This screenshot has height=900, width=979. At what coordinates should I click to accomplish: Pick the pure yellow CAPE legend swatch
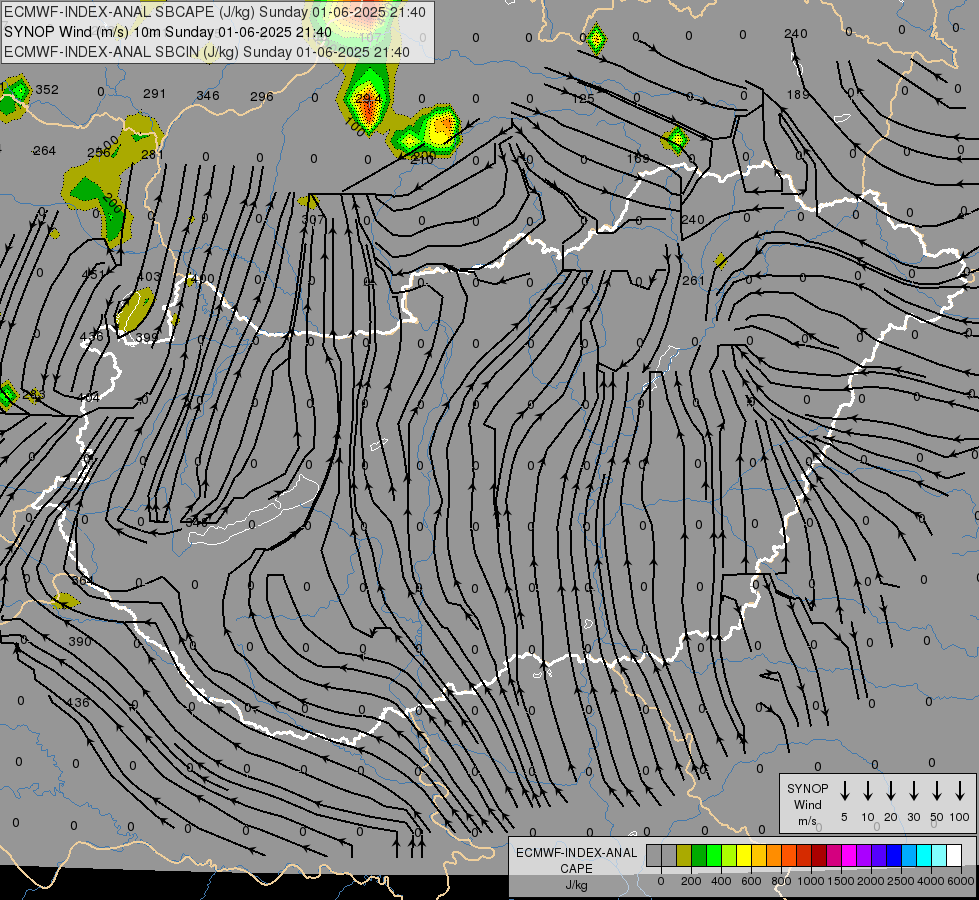(x=744, y=856)
